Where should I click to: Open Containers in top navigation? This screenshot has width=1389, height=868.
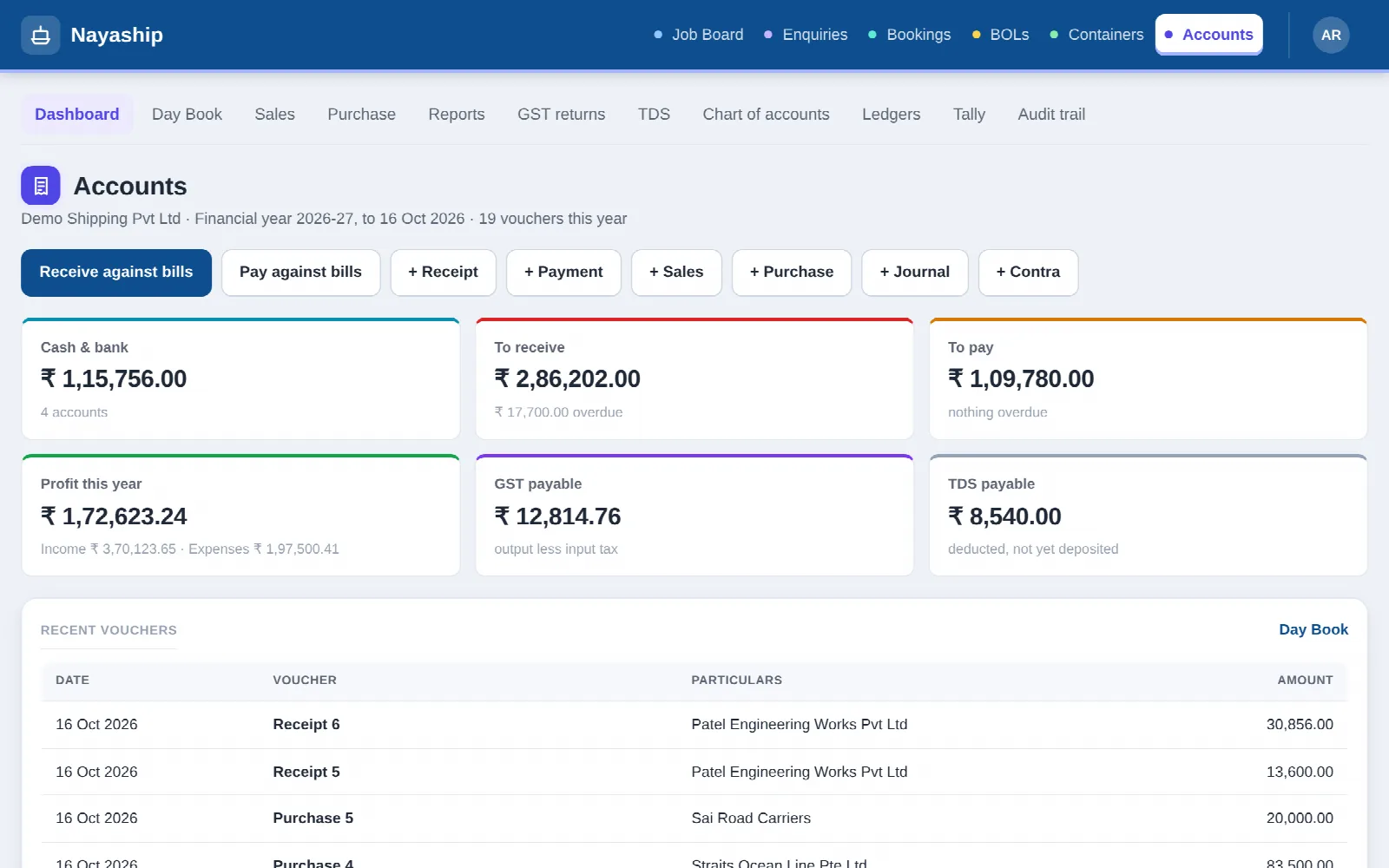(x=1097, y=35)
